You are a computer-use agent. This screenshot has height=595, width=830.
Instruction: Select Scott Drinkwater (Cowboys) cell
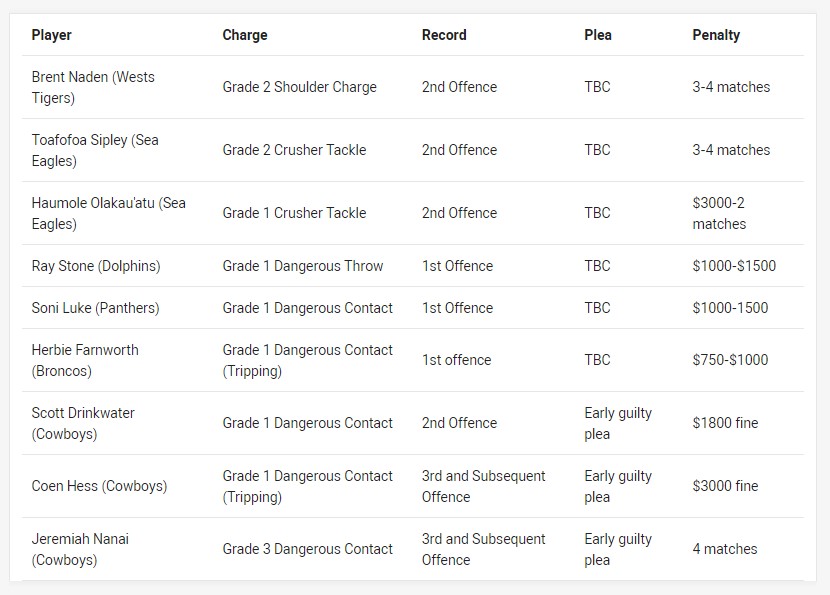tap(83, 423)
